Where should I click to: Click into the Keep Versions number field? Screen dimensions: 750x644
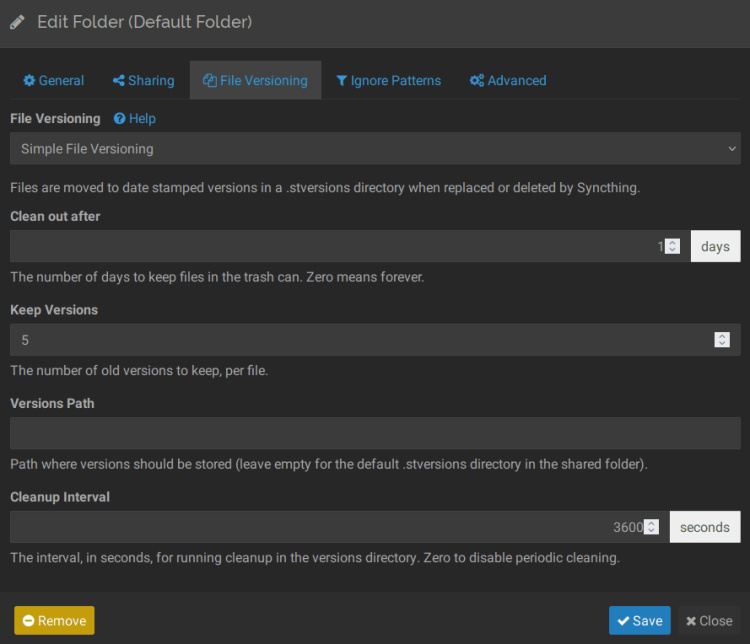[x=360, y=340]
